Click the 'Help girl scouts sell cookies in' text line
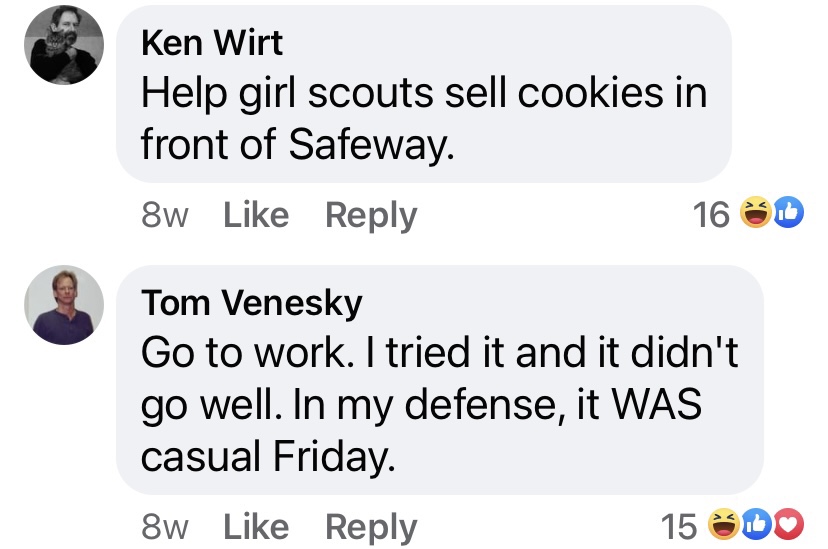Screen dimensions: 828x549 pos(424,93)
